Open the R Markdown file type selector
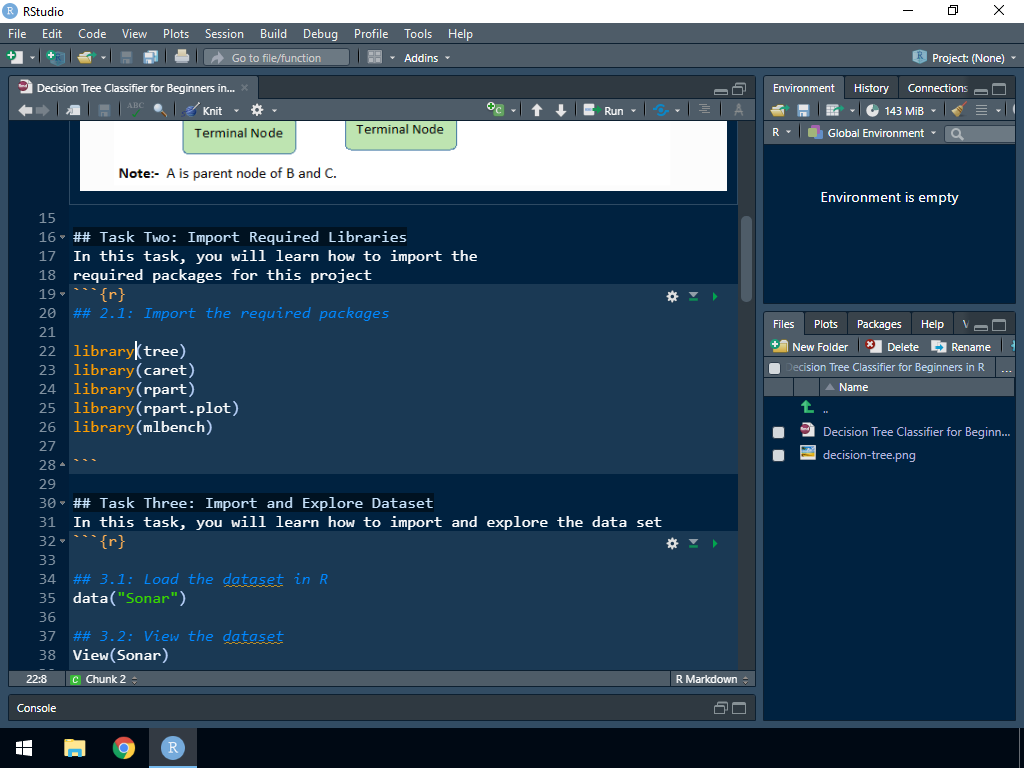The image size is (1024, 768). pyautogui.click(x=712, y=679)
